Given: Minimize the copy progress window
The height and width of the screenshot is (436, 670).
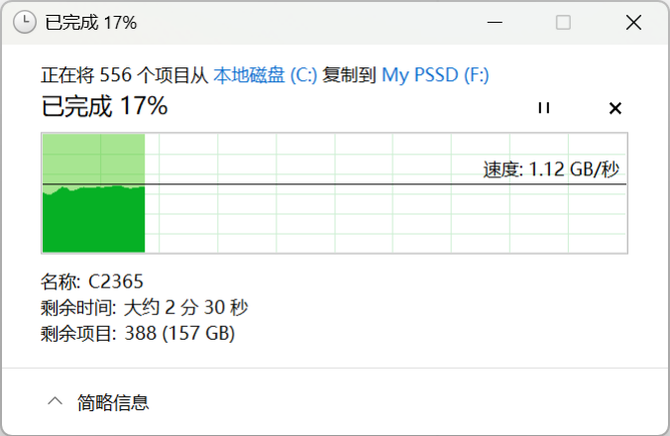Looking at the screenshot, I should tap(495, 22).
